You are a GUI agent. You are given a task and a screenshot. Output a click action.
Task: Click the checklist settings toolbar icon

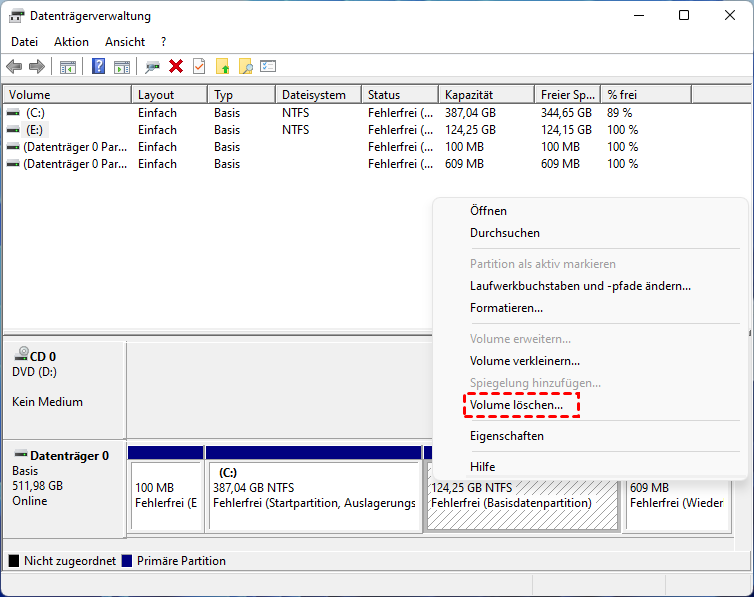(268, 66)
